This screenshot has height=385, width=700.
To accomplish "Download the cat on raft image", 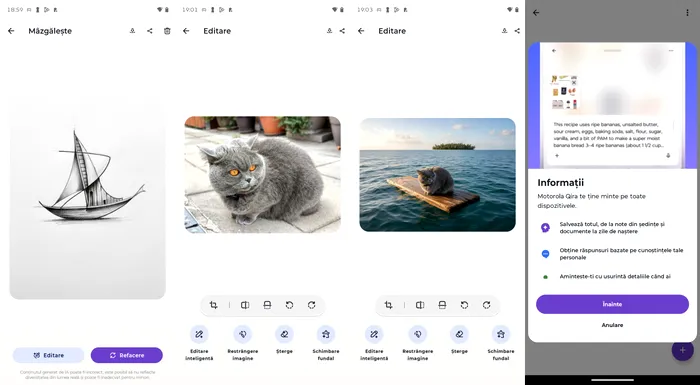I will (x=504, y=31).
